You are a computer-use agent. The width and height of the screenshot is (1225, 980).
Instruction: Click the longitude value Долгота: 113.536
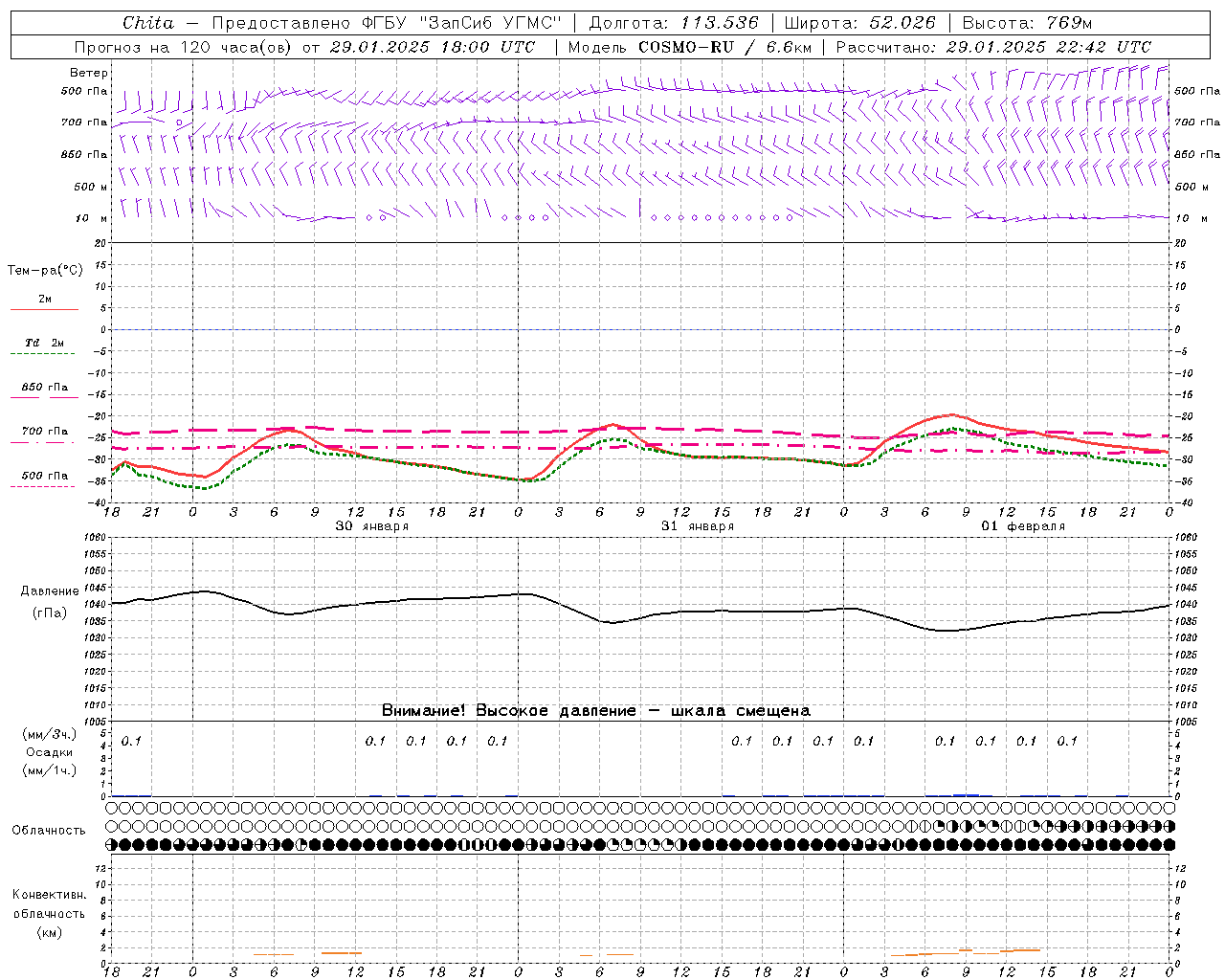(x=674, y=23)
